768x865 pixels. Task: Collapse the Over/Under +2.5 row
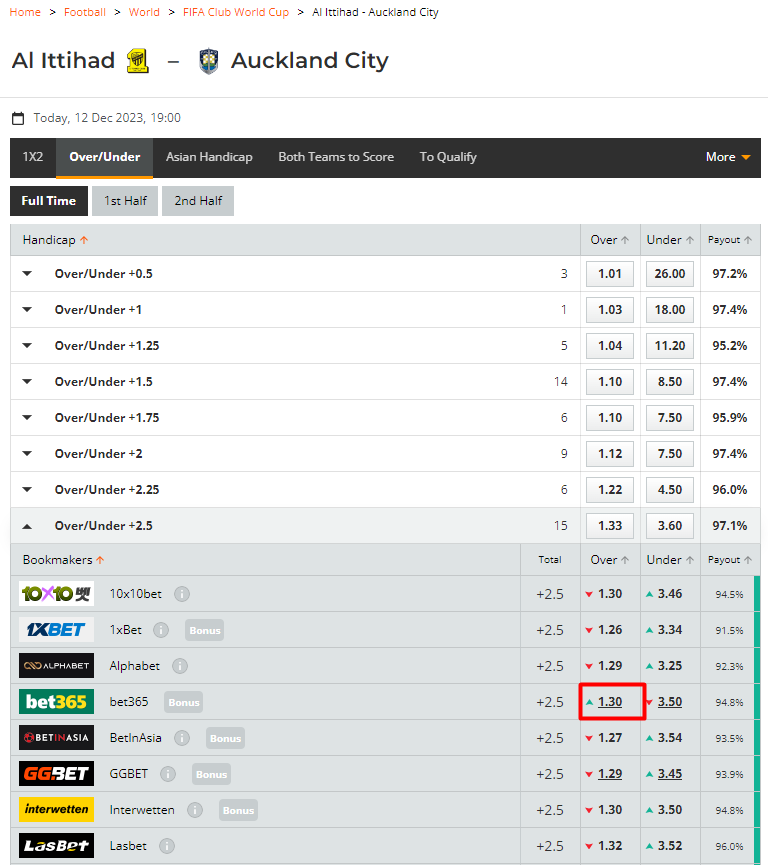click(x=28, y=526)
